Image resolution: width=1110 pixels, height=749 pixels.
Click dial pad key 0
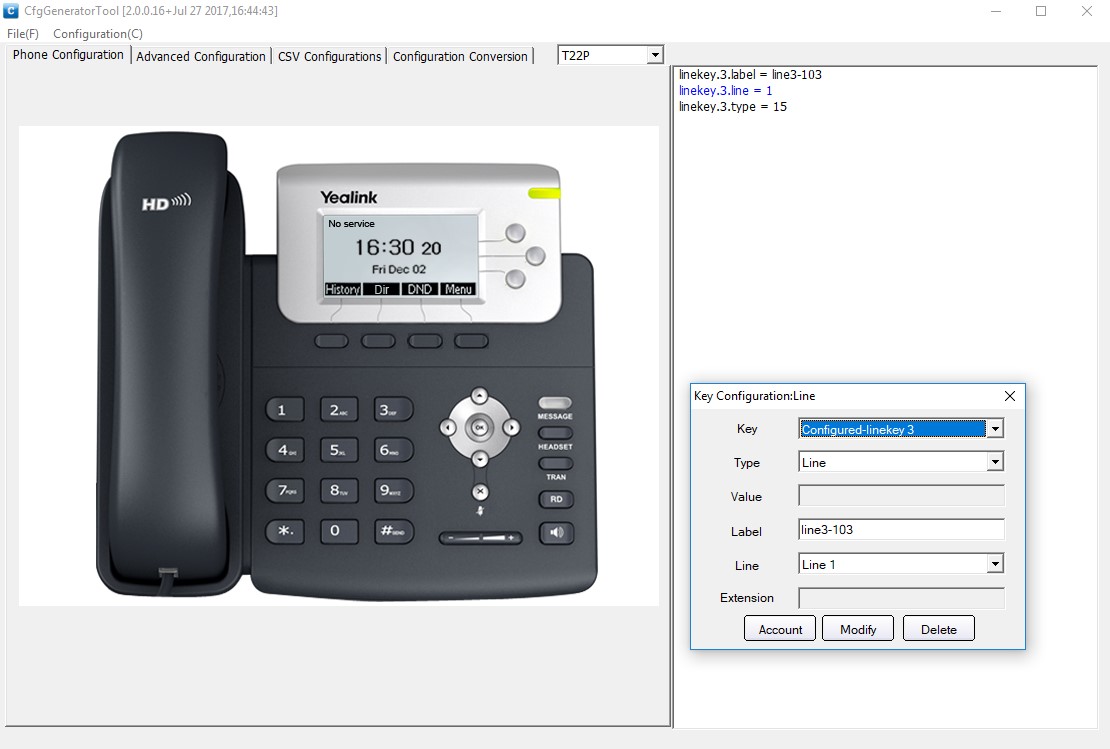pyautogui.click(x=338, y=531)
